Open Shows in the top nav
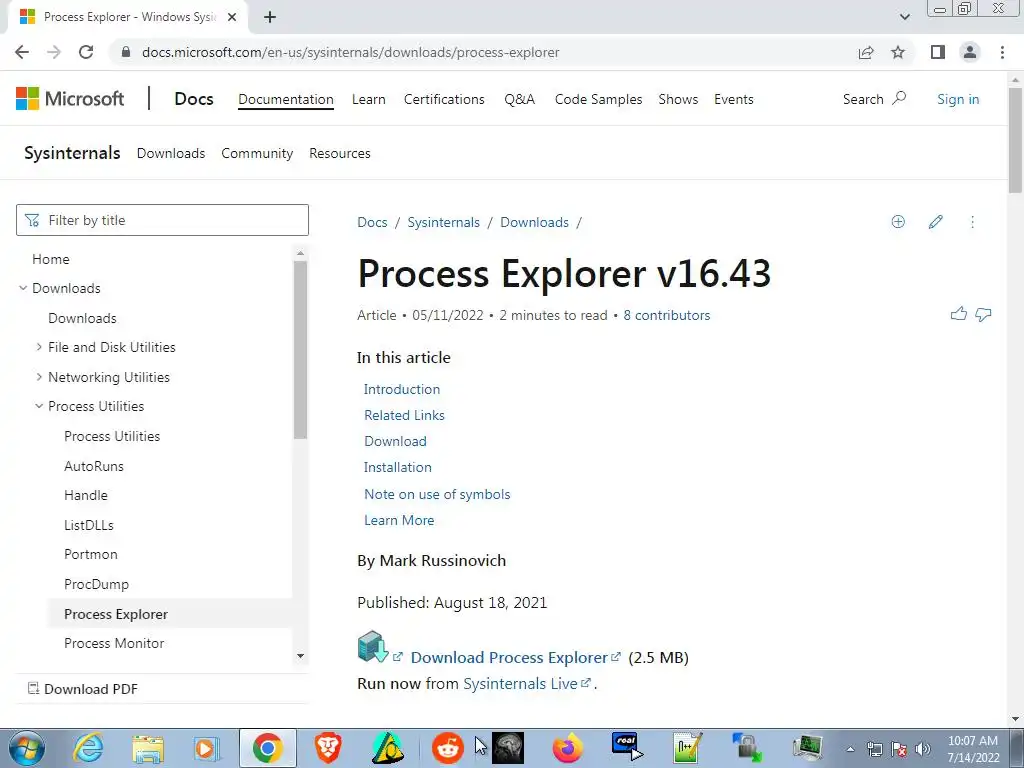Viewport: 1024px width, 768px height. click(x=678, y=99)
